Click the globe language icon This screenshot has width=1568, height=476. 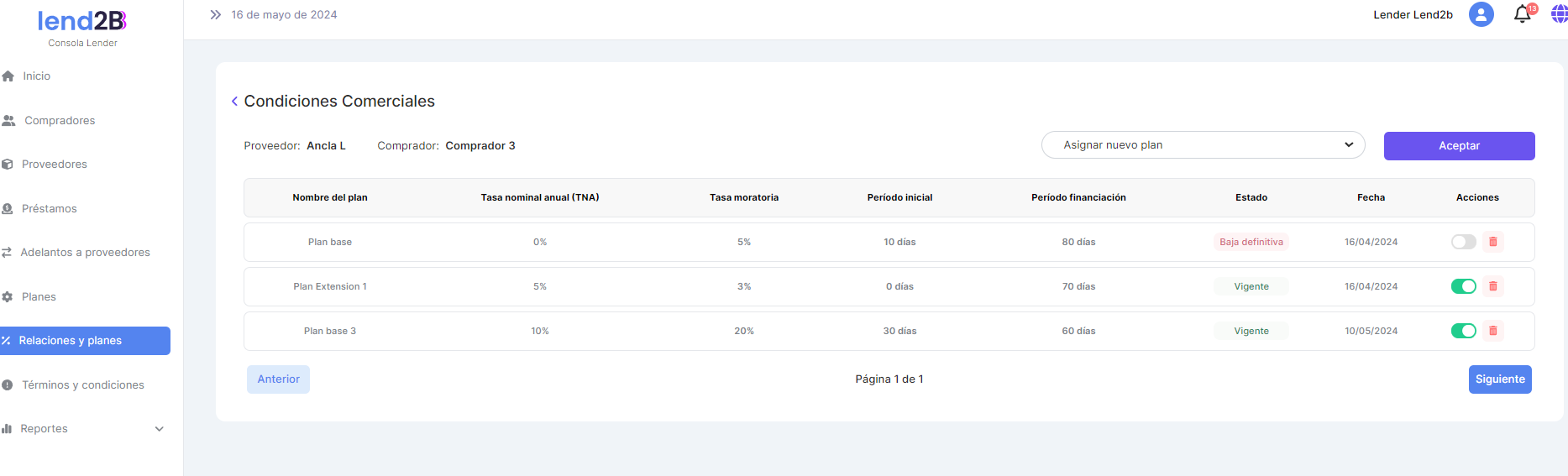1558,14
